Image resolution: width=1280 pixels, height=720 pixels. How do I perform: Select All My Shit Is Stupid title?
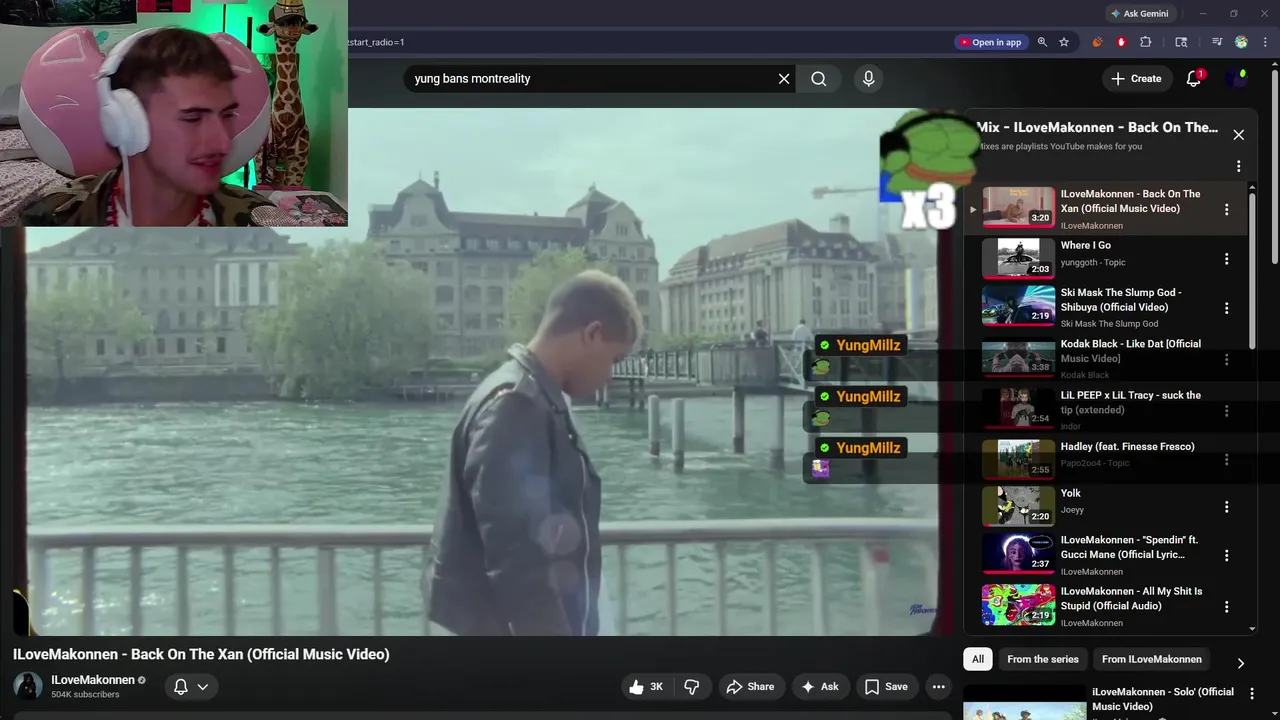[x=1131, y=598]
